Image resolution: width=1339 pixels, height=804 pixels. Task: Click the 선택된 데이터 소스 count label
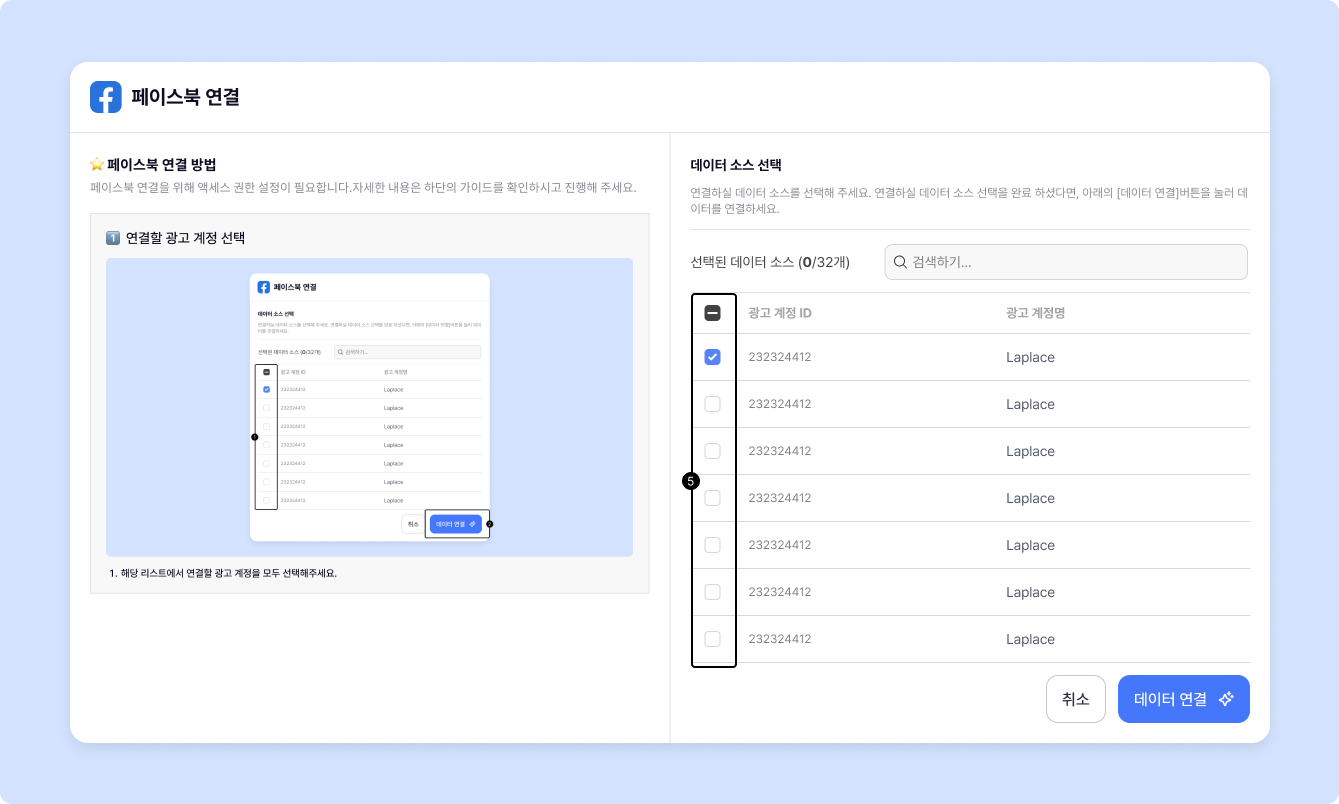click(x=770, y=262)
